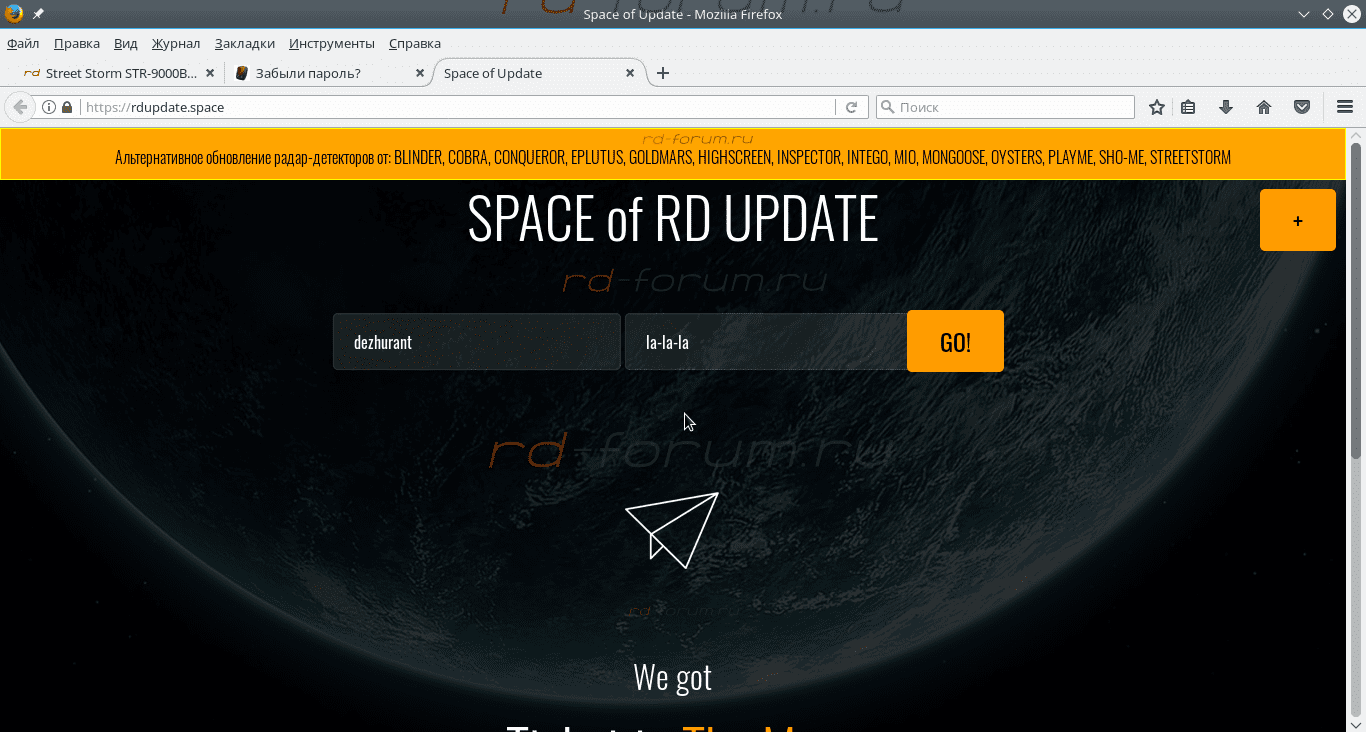Open the Файл menu
Screen dimensions: 1366x732
coord(23,43)
